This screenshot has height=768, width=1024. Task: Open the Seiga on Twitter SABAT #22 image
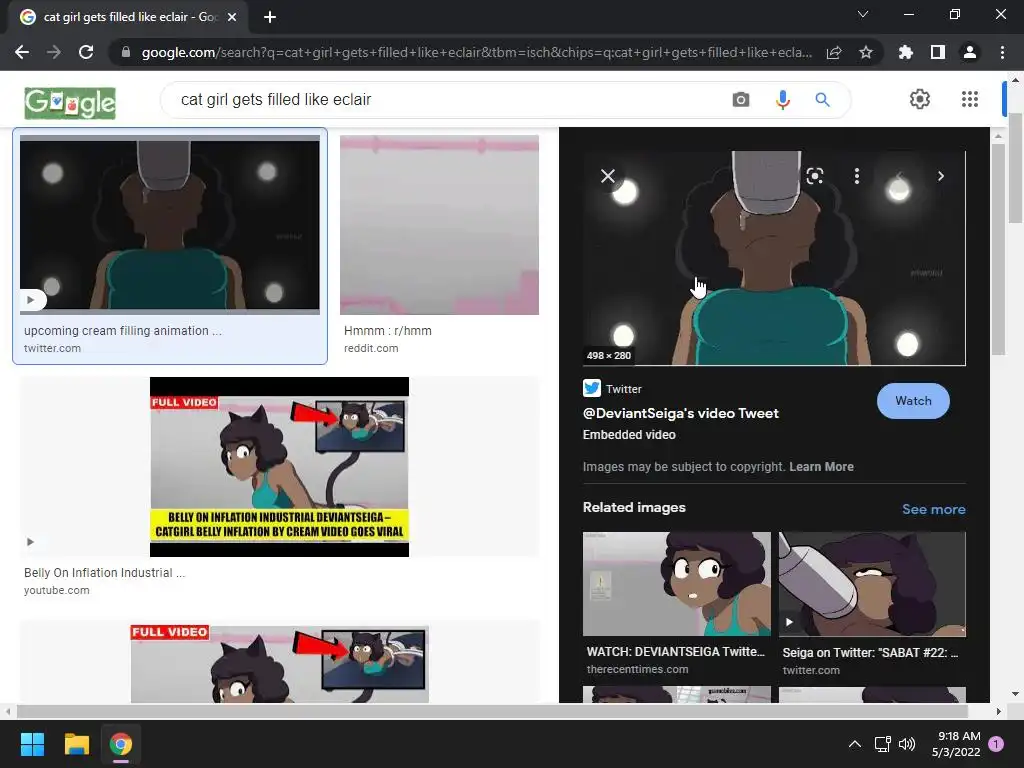[872, 584]
